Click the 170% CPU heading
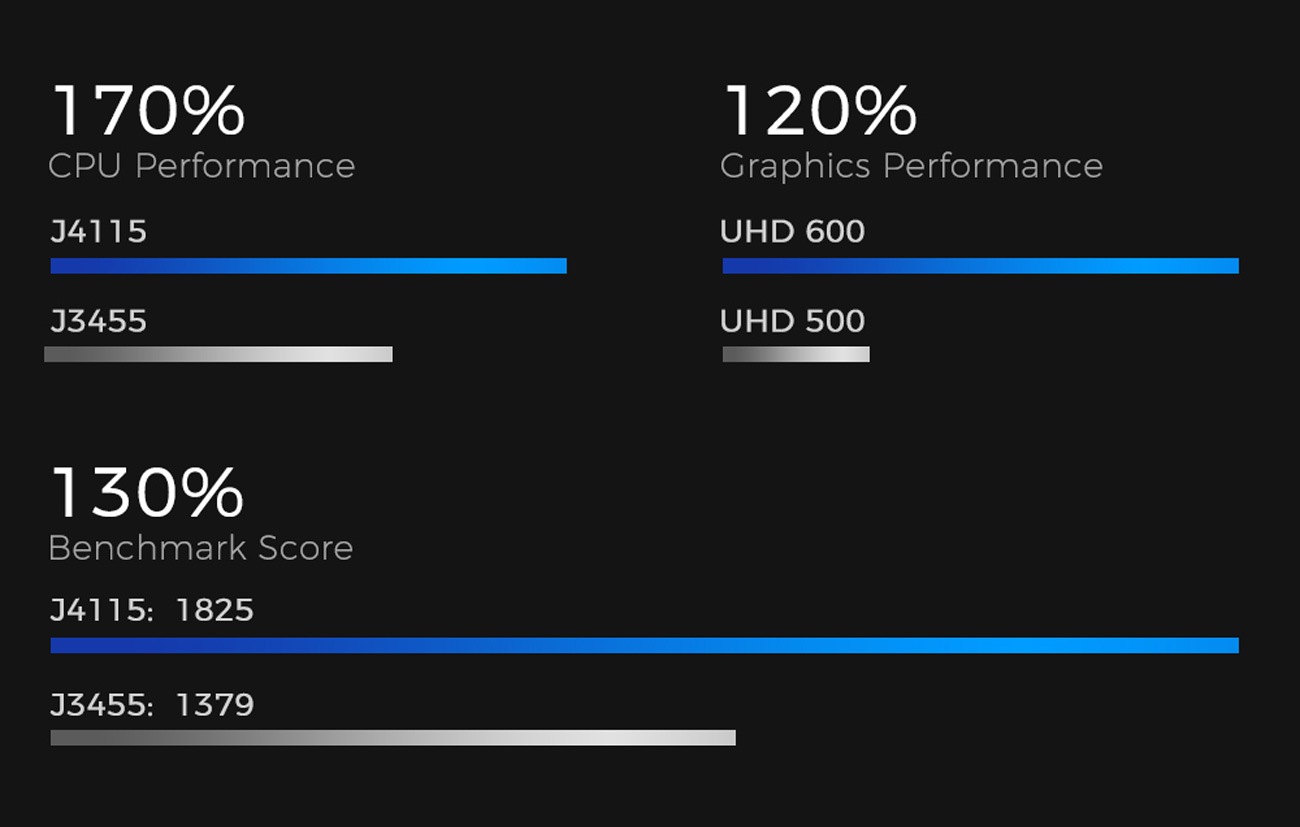The image size is (1300, 827). tap(148, 110)
